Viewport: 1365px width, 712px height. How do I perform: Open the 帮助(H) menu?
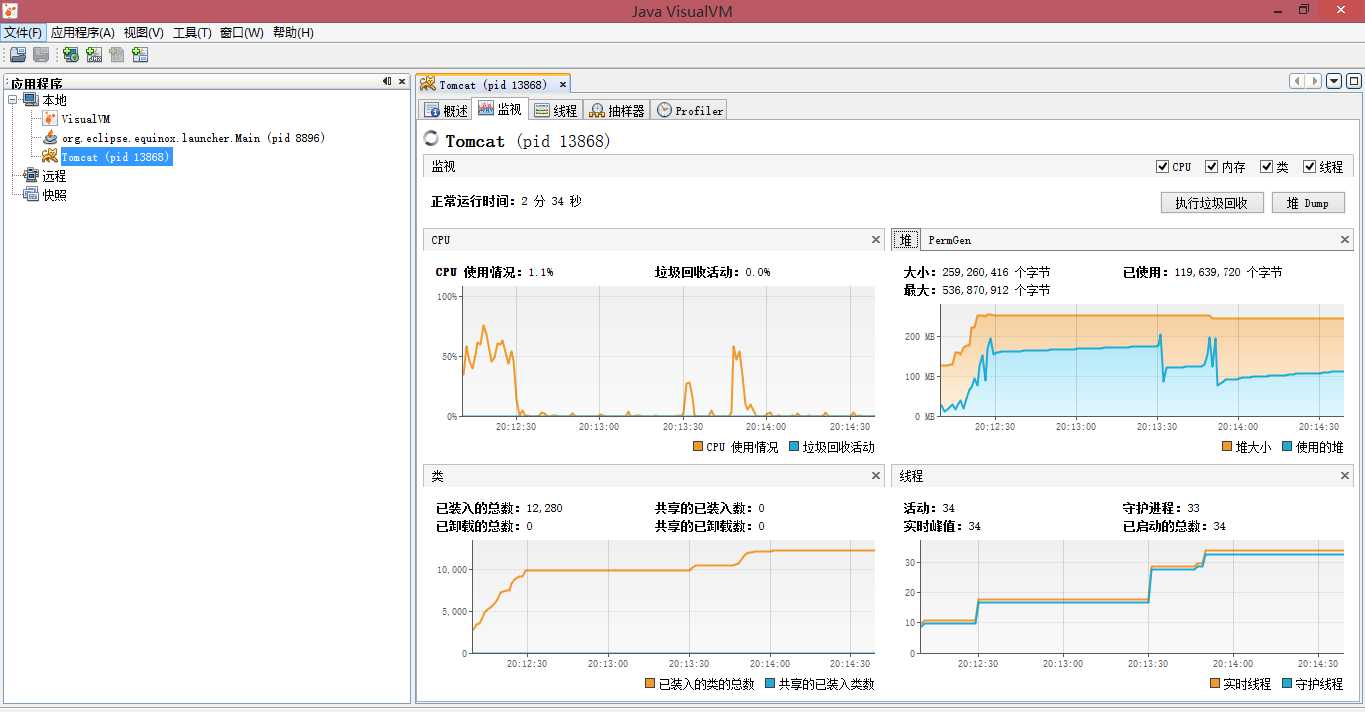click(x=293, y=33)
